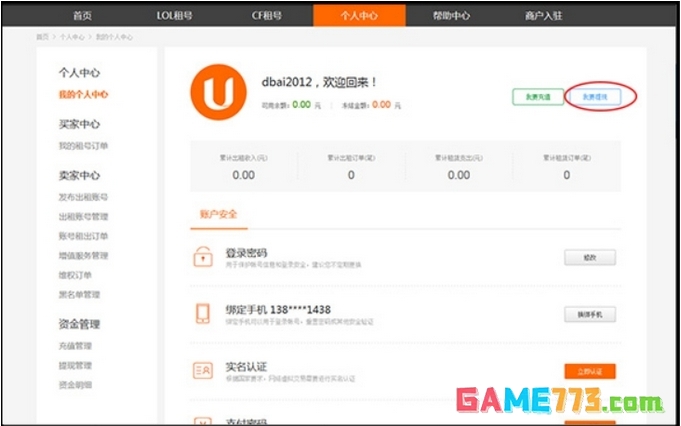This screenshot has height=426, width=681.
Task: Open the CF租号 navigation tab
Action: (x=267, y=16)
